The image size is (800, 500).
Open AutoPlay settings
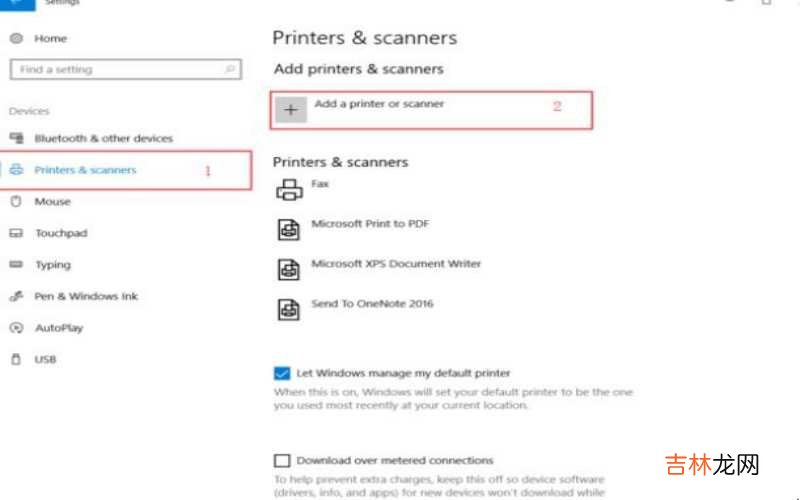pos(59,328)
